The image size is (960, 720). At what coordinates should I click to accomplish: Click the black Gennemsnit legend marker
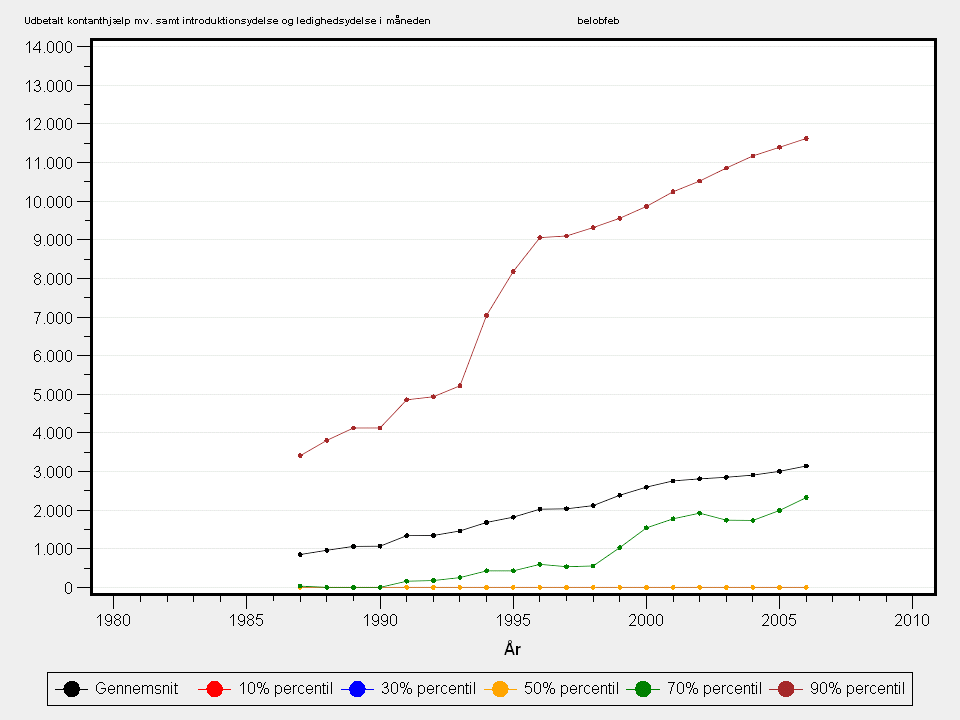[x=72, y=688]
